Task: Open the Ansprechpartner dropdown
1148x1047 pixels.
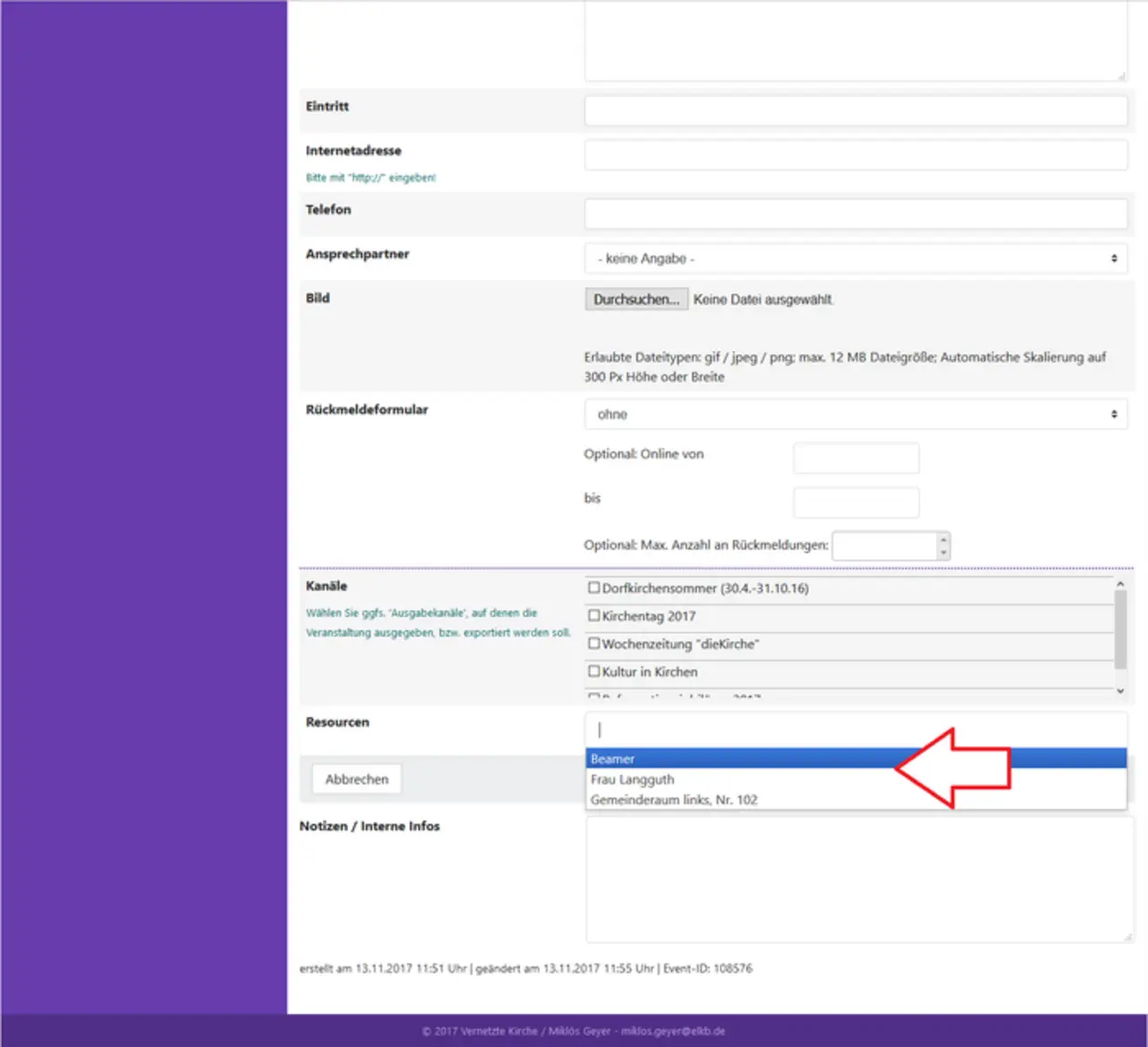Action: click(856, 258)
